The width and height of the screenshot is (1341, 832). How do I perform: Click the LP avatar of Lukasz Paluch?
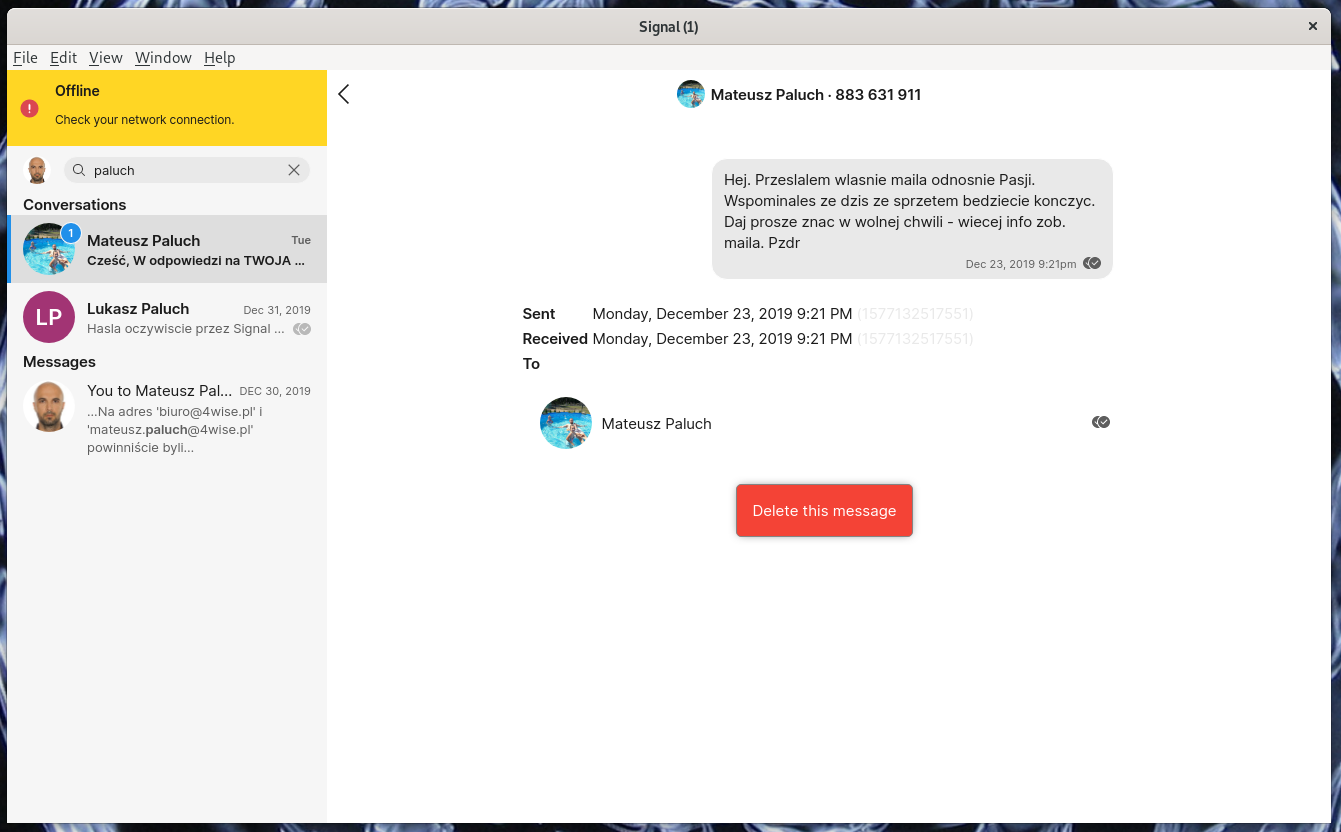tap(49, 317)
